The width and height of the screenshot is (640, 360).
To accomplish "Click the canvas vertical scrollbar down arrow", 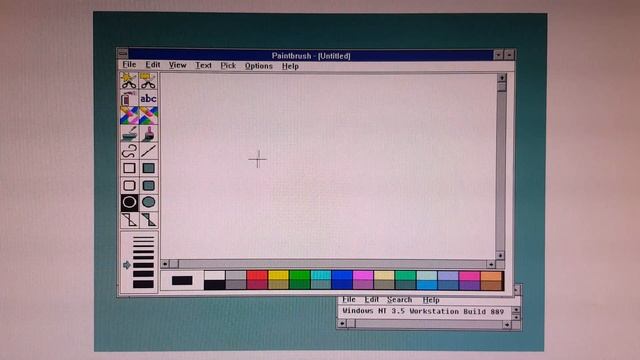I will (x=500, y=256).
